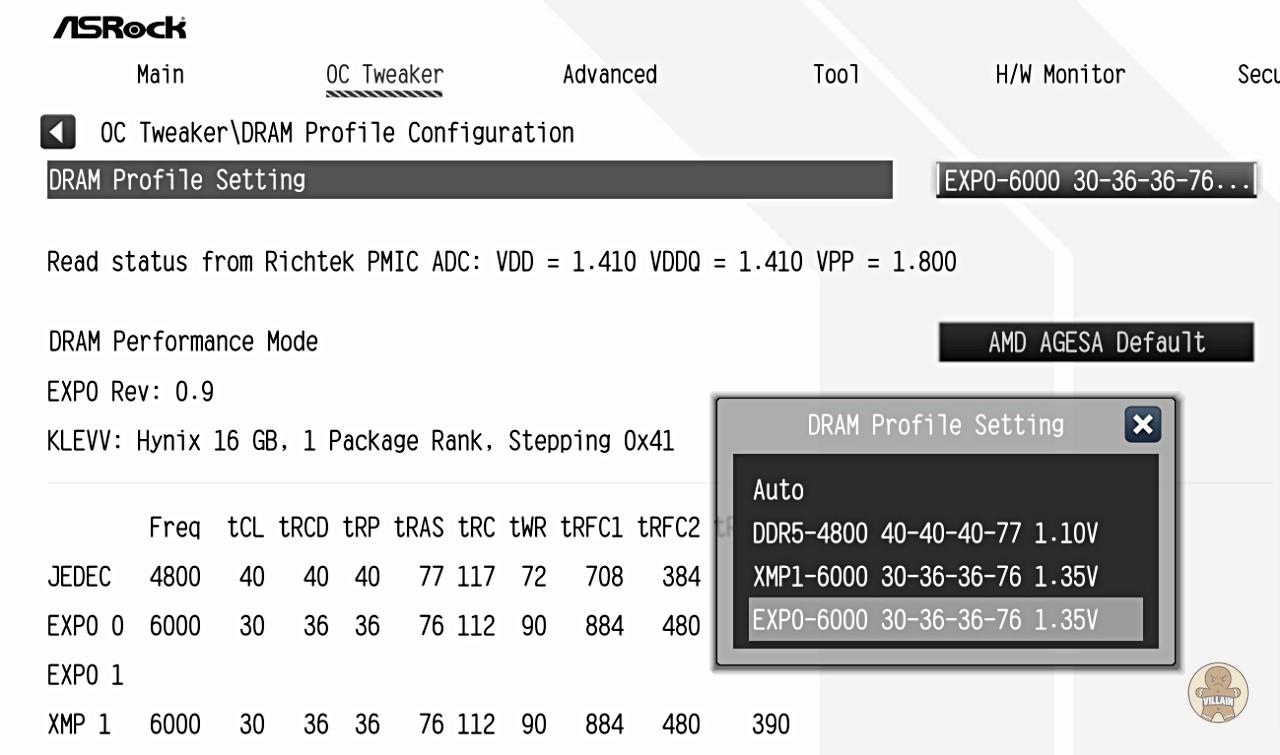
Task: Click the XMP 1 row label
Action: click(79, 724)
